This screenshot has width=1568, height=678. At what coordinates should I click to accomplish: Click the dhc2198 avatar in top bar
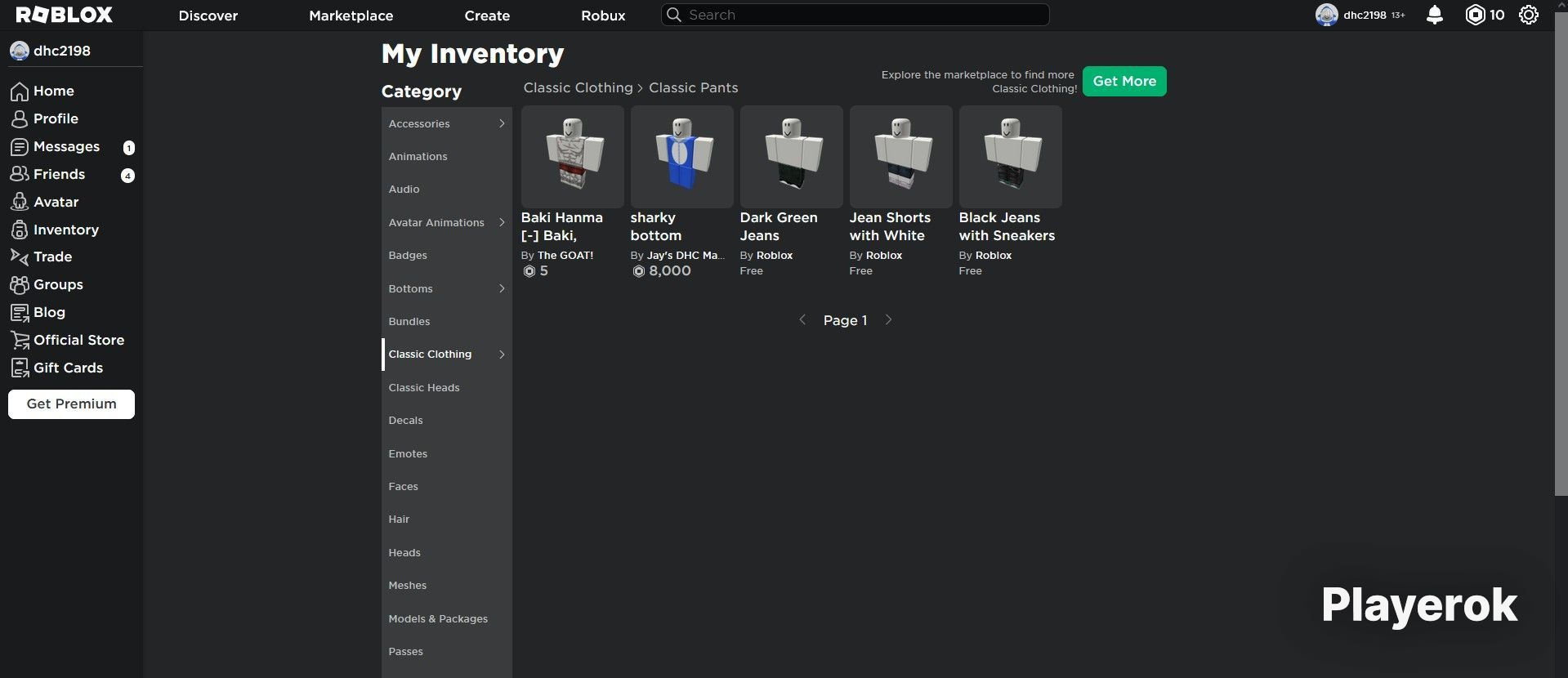click(1326, 15)
